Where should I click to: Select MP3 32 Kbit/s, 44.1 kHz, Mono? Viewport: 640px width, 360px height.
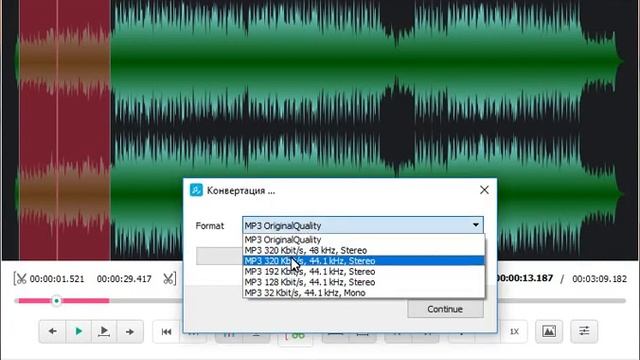point(364,293)
